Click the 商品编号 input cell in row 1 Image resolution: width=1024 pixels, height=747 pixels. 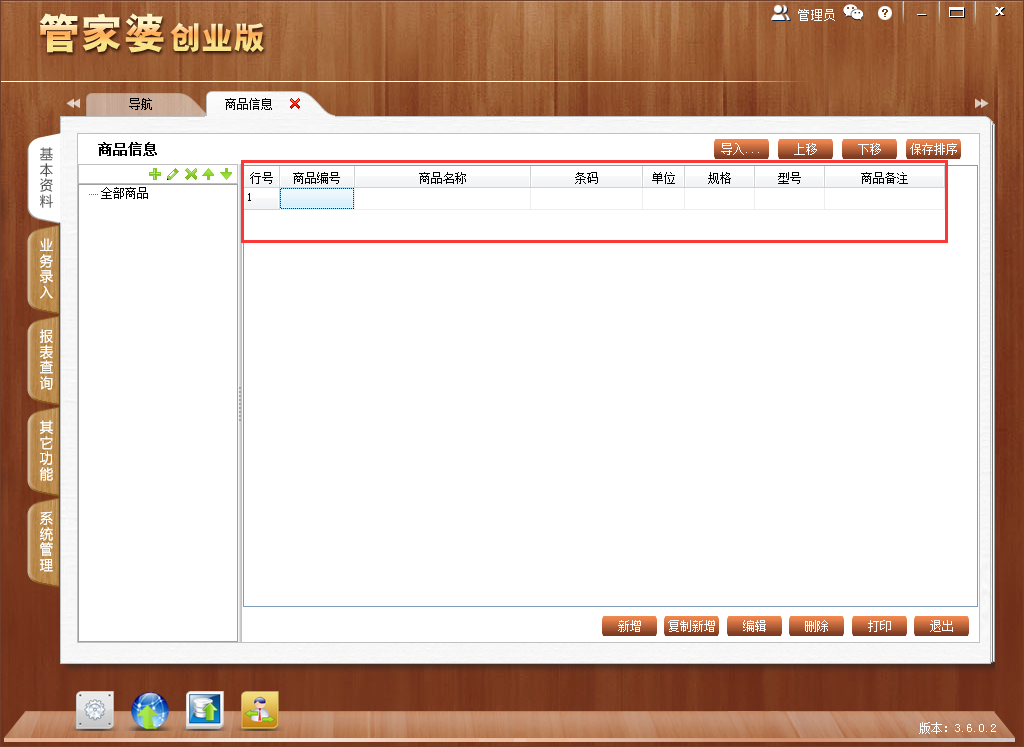click(x=316, y=197)
